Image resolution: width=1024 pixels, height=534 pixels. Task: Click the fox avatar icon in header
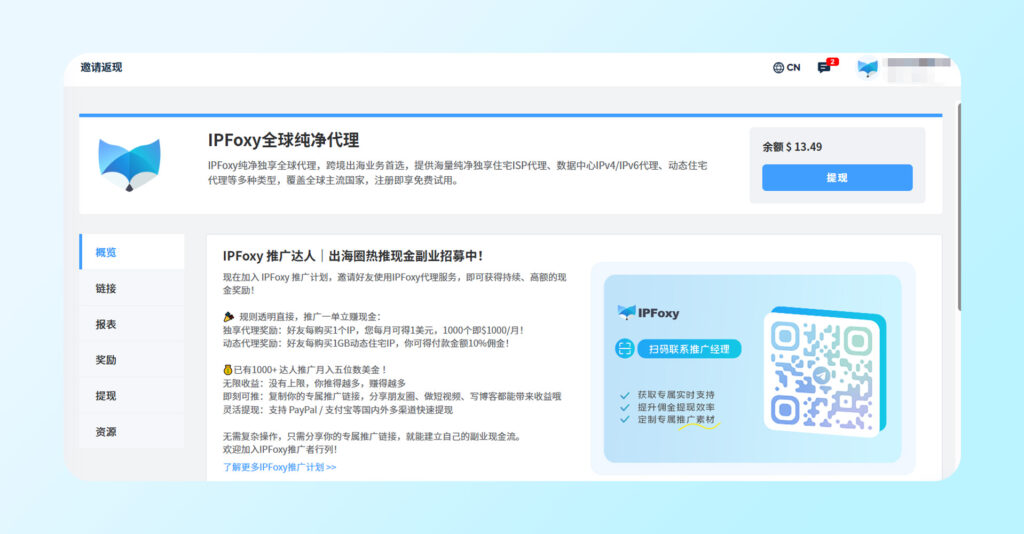pos(867,68)
